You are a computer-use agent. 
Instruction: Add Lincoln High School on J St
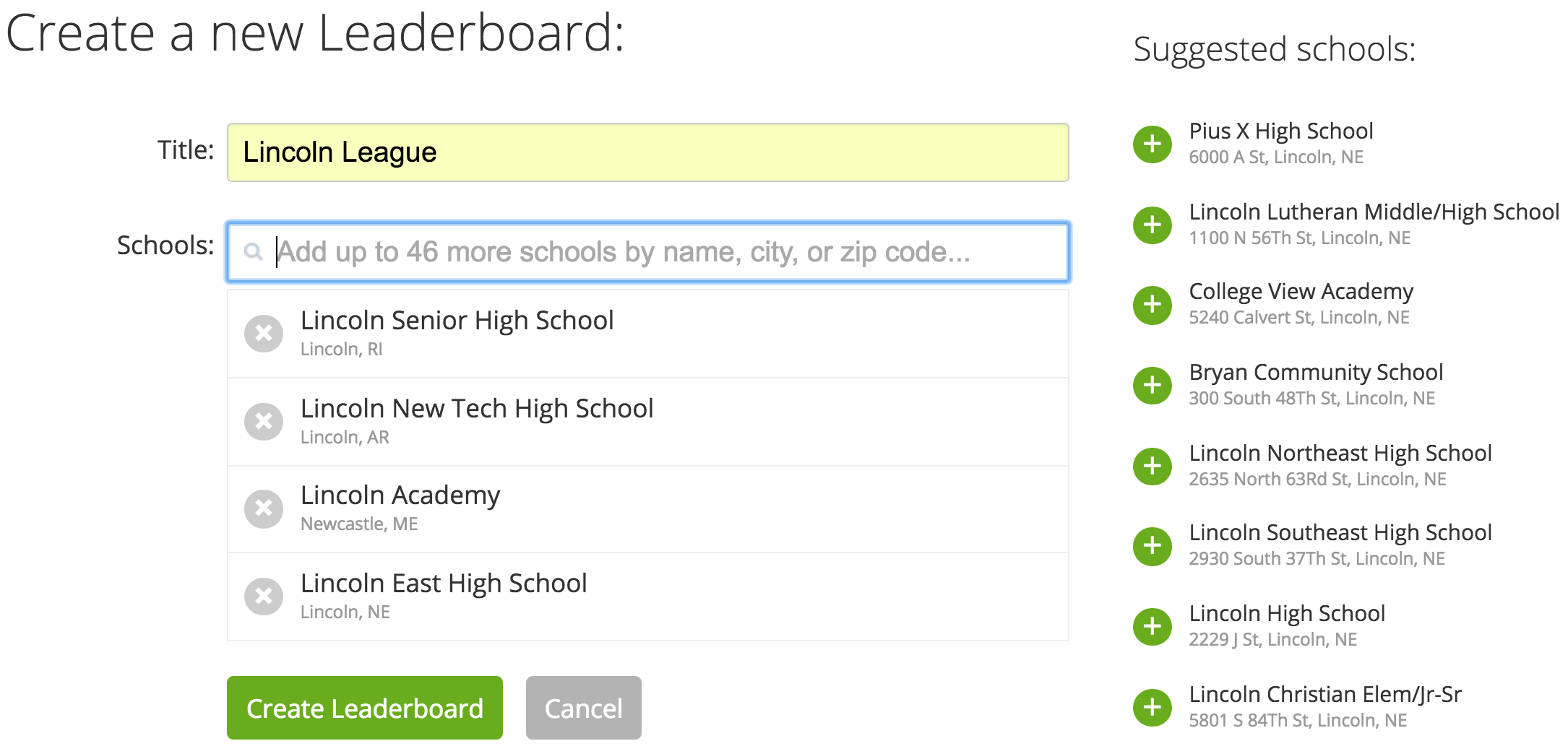tap(1153, 626)
